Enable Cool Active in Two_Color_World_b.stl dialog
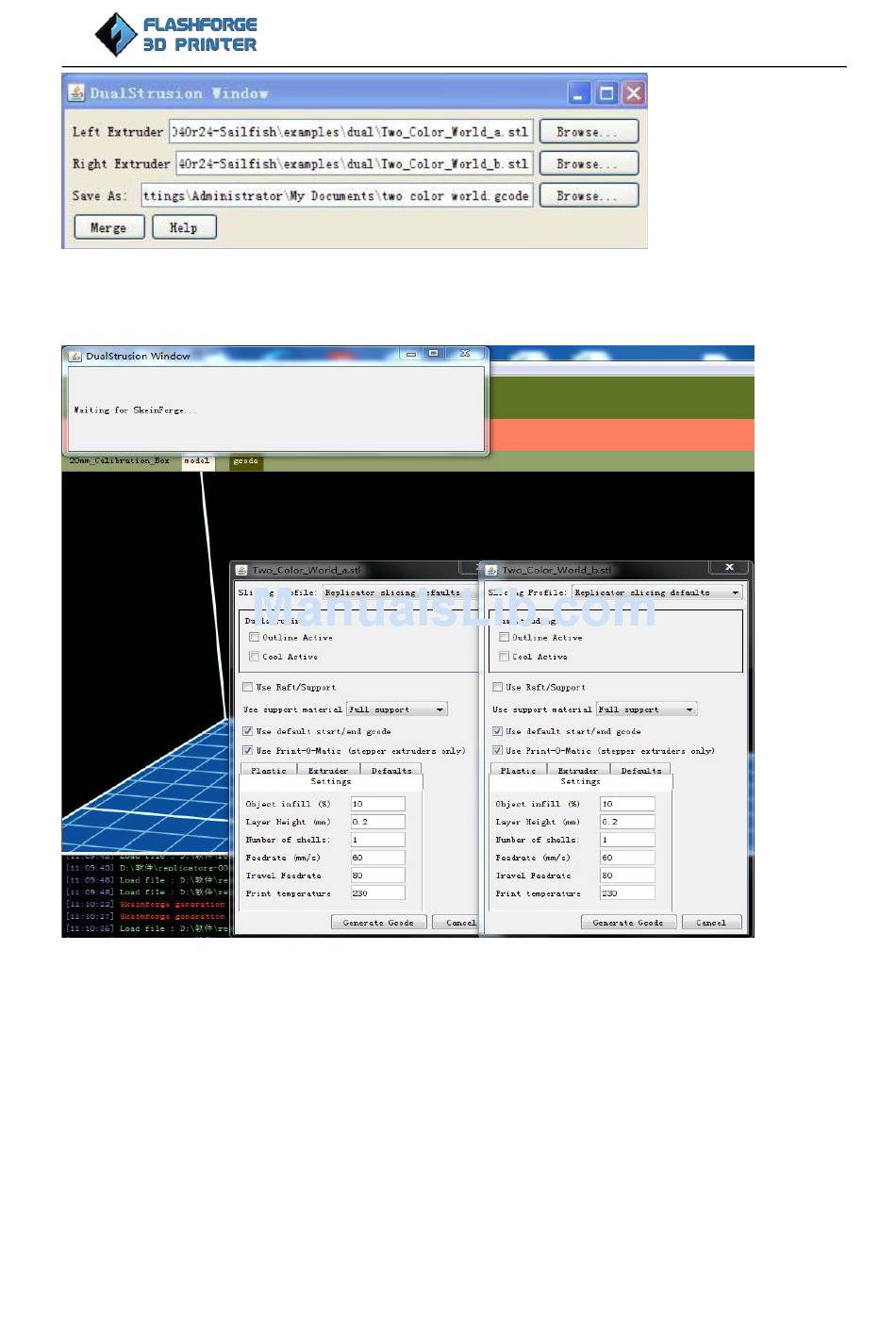Image resolution: width=896 pixels, height=1318 pixels. tap(504, 657)
